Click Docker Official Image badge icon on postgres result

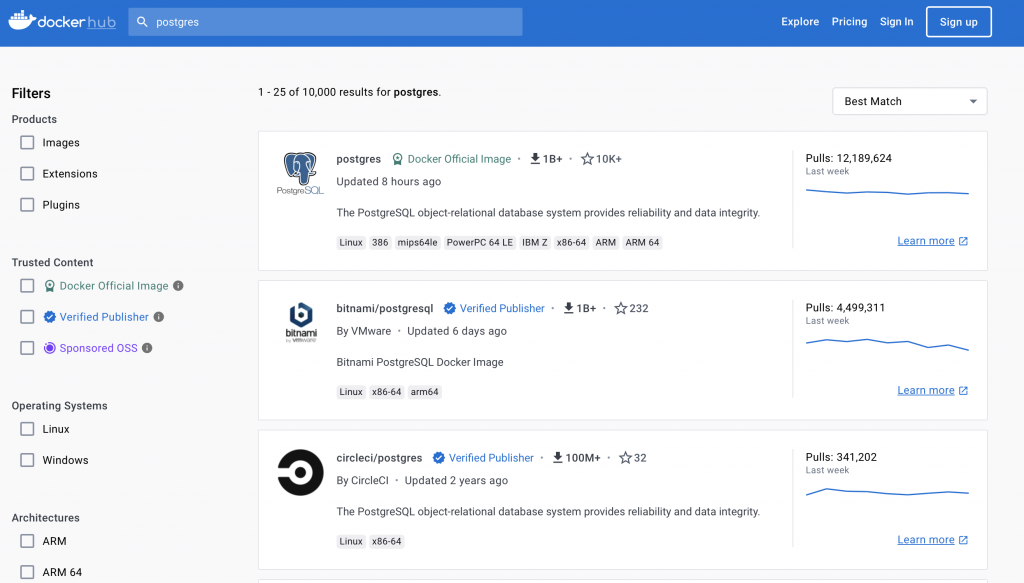[397, 159]
